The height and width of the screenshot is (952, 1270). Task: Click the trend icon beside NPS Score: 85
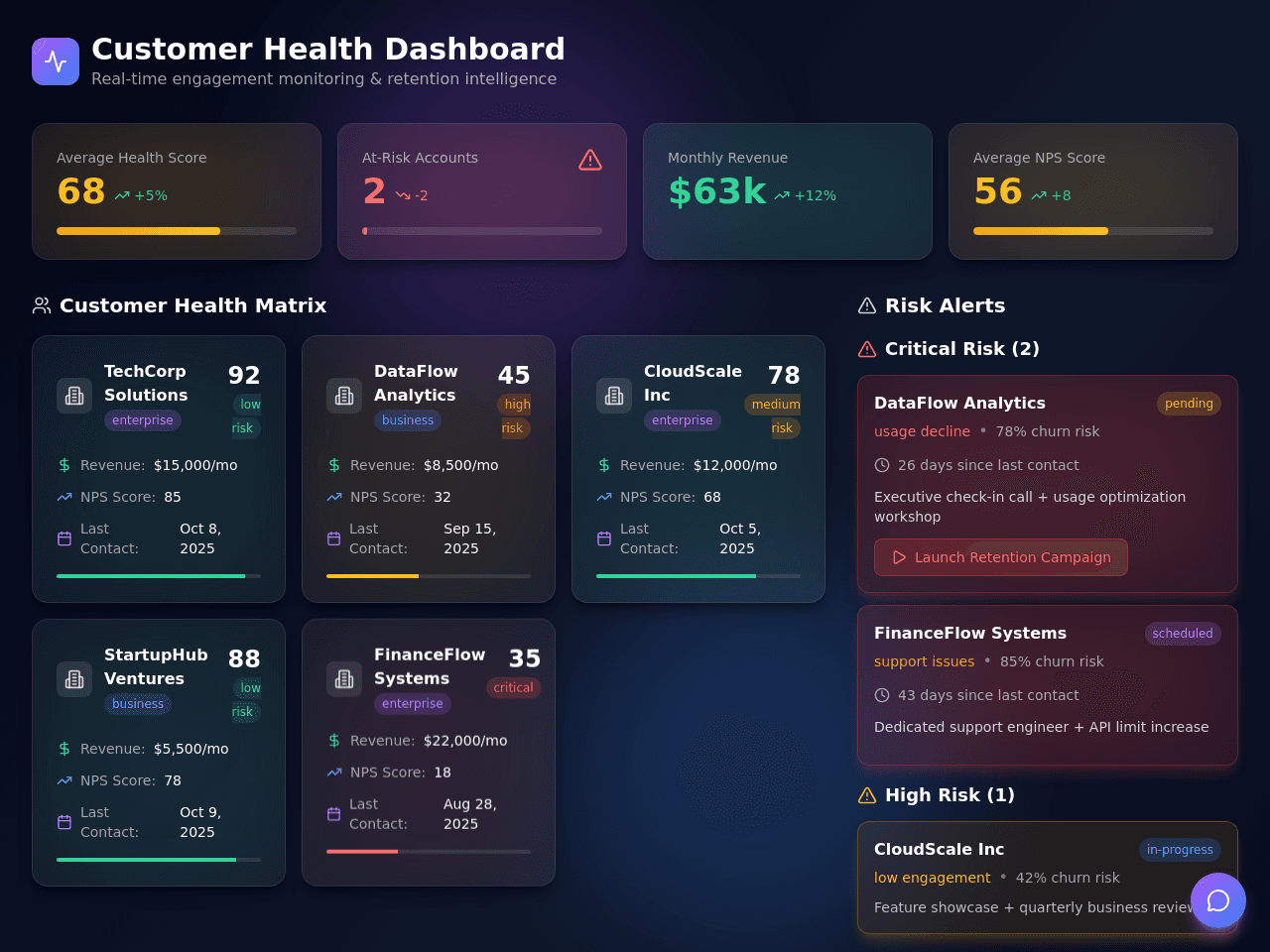click(x=64, y=497)
